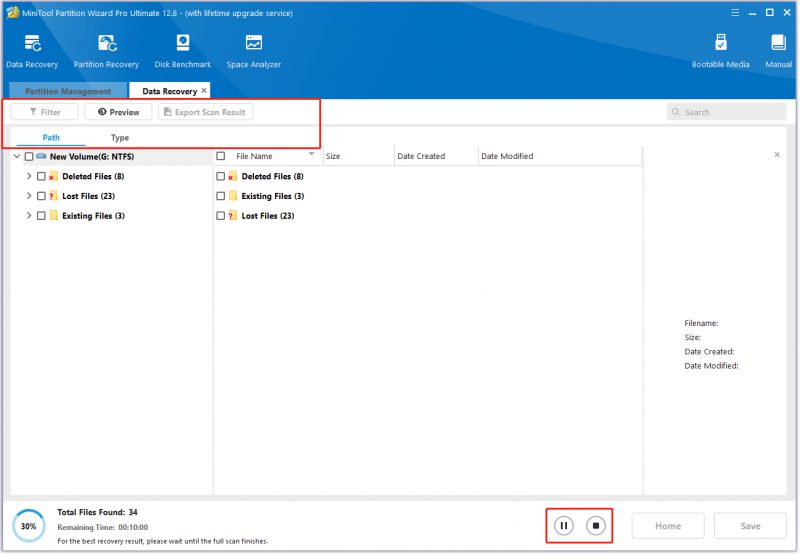Launch Partition Recovery tool
800x554 pixels.
(x=106, y=51)
